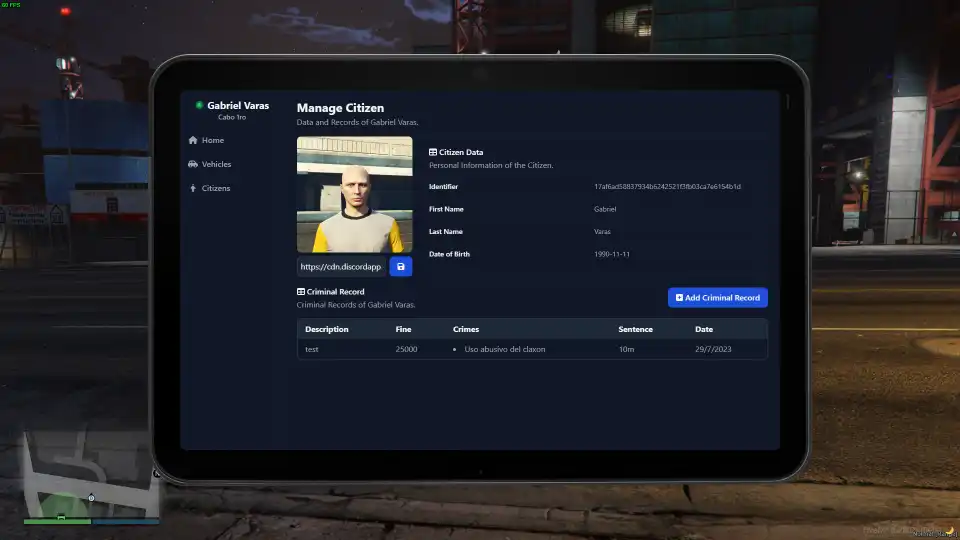Click the Criminal Record section title

335,291
